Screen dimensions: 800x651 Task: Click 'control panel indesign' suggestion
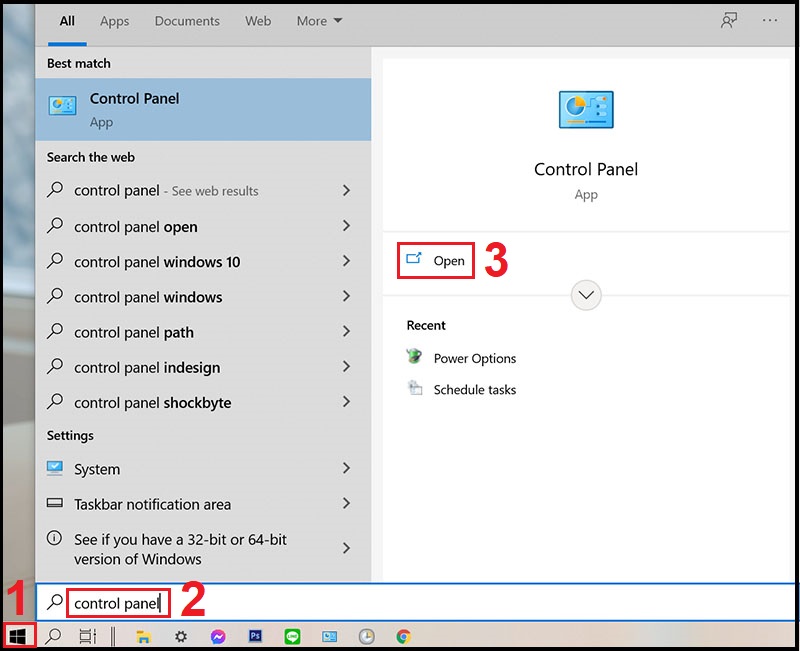(147, 367)
